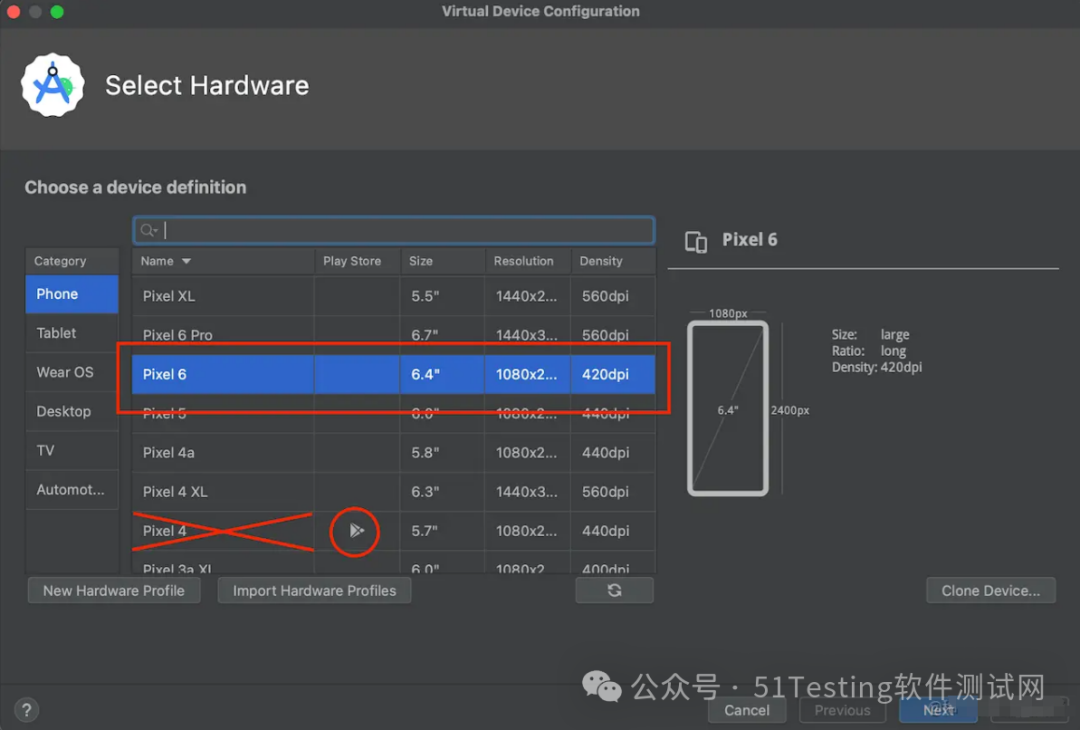Click the Previous button

coord(842,710)
